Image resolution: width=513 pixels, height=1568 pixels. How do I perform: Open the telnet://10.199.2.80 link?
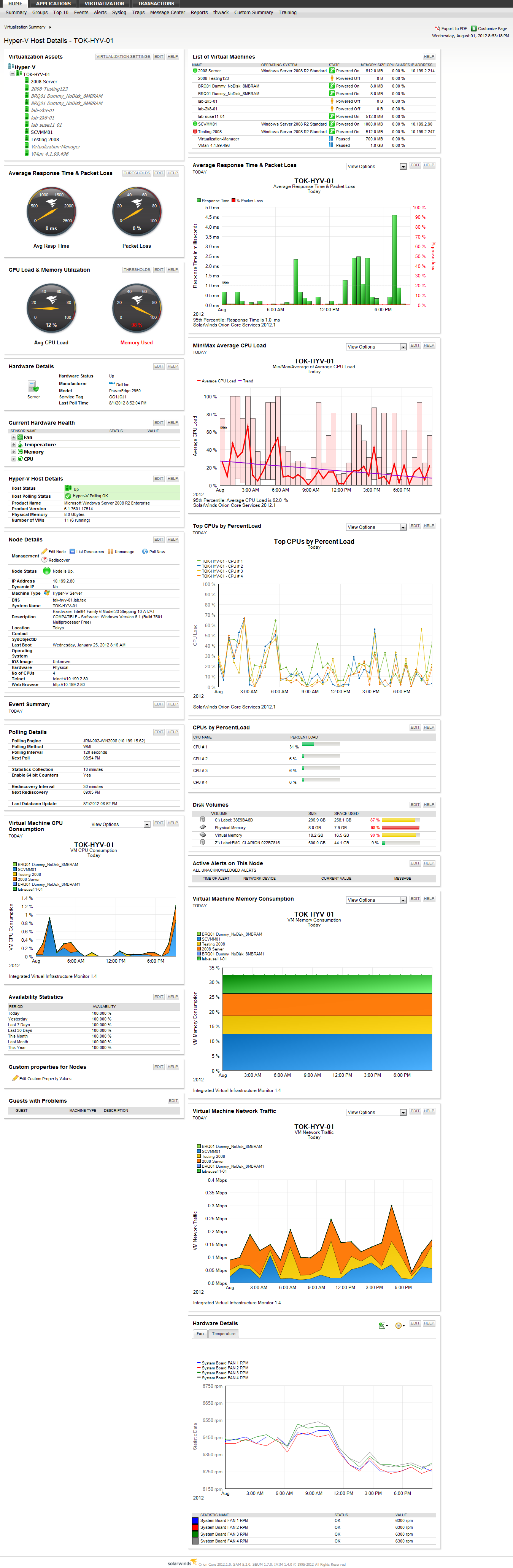click(x=70, y=679)
